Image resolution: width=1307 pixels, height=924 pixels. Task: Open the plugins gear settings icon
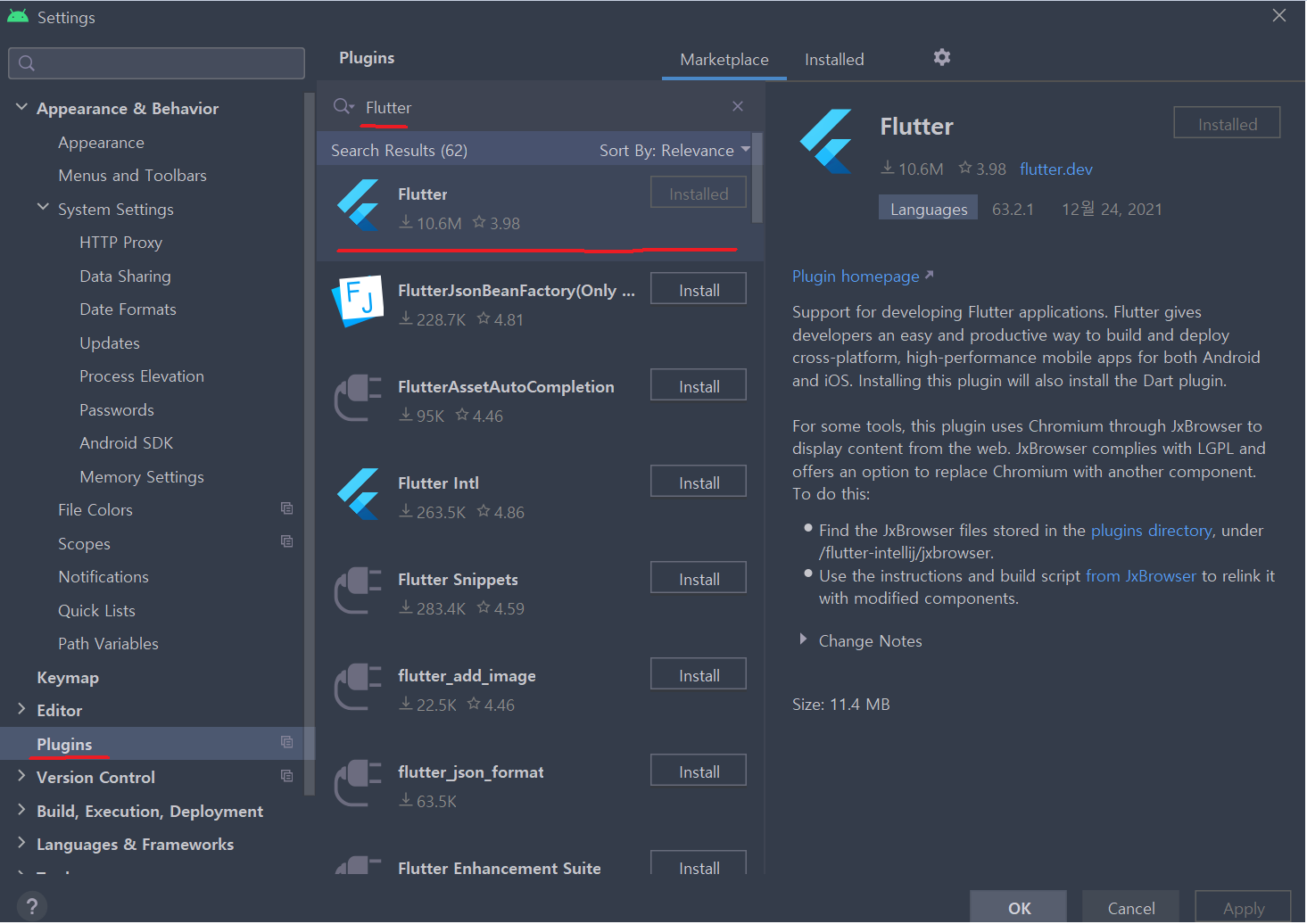[x=941, y=57]
